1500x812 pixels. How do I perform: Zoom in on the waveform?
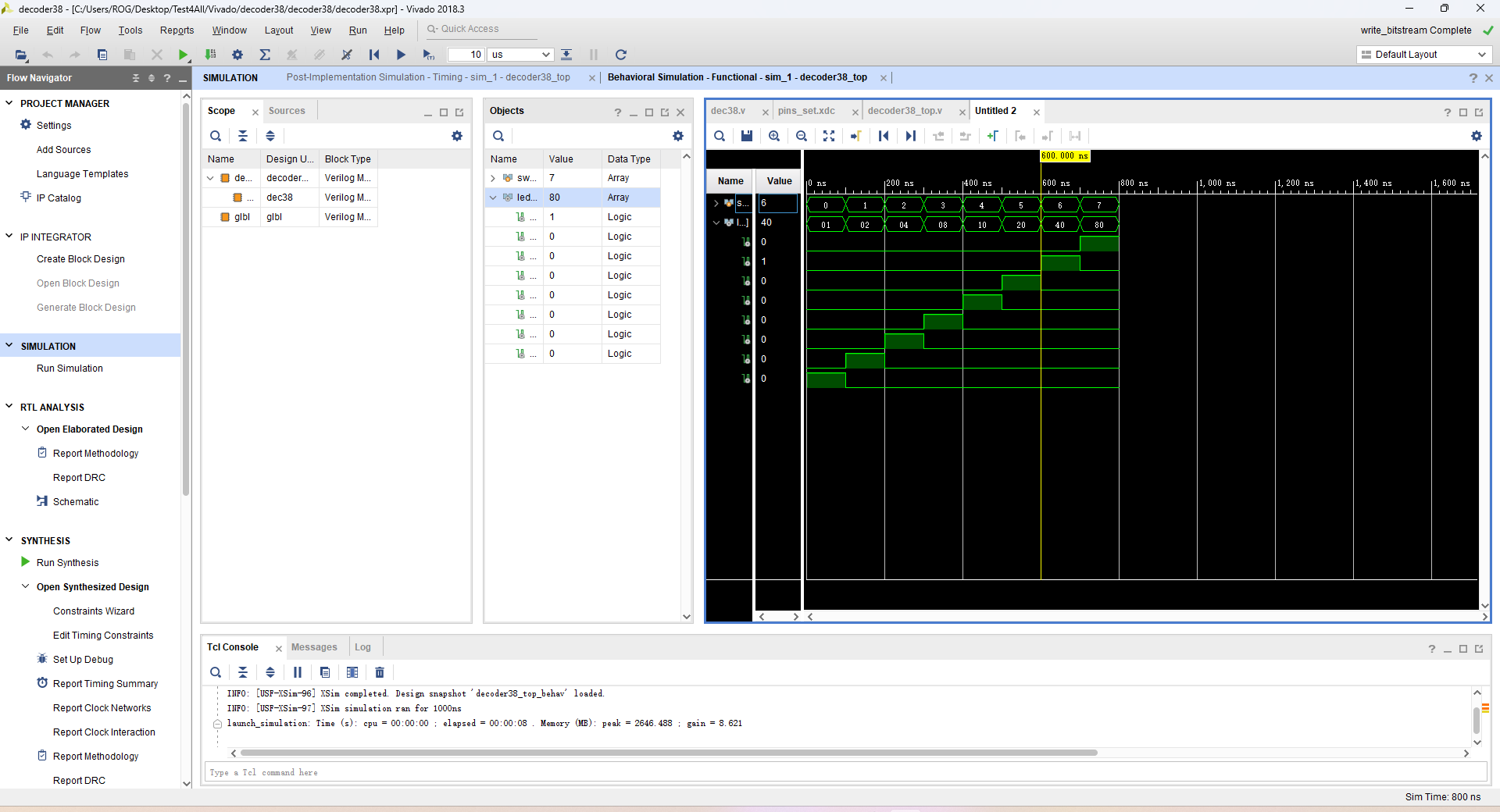774,136
